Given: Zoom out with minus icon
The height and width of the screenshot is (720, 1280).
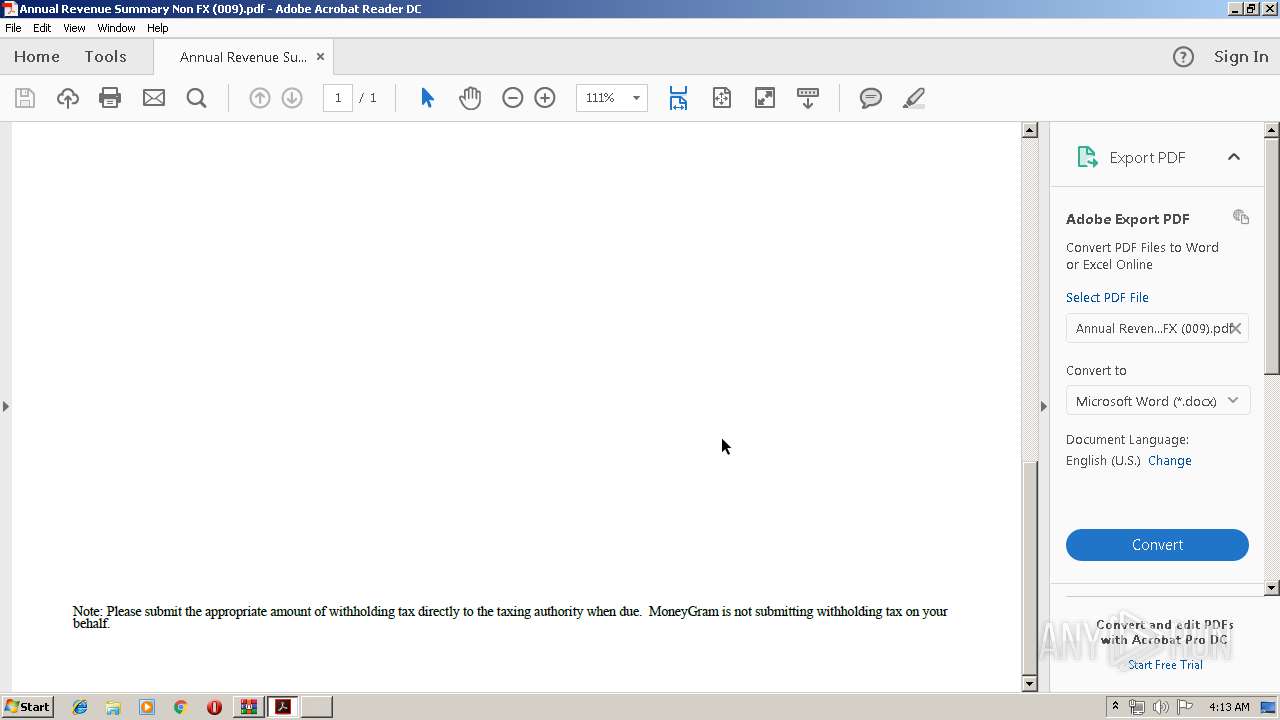Looking at the screenshot, I should 513,98.
